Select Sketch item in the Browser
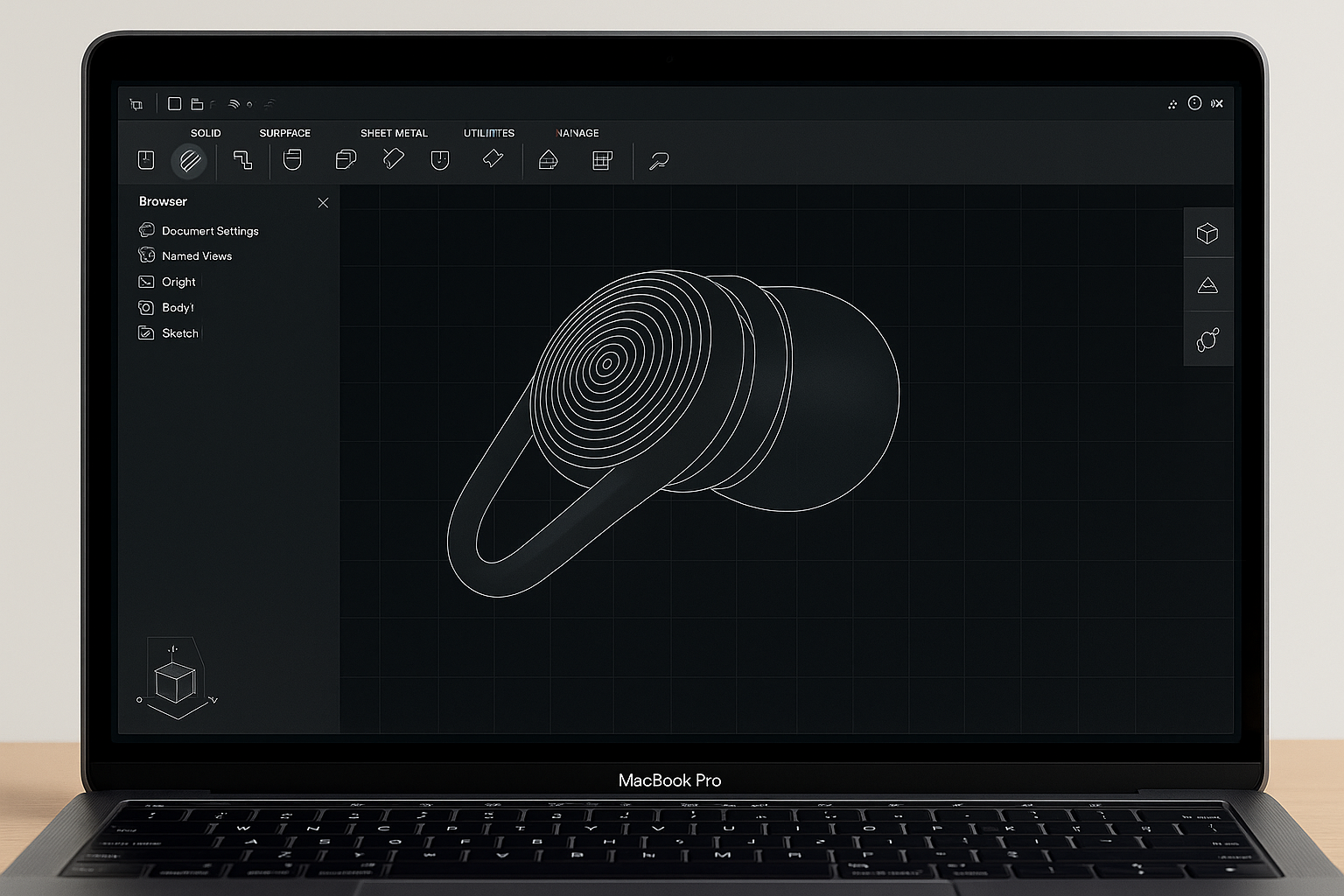 point(179,333)
